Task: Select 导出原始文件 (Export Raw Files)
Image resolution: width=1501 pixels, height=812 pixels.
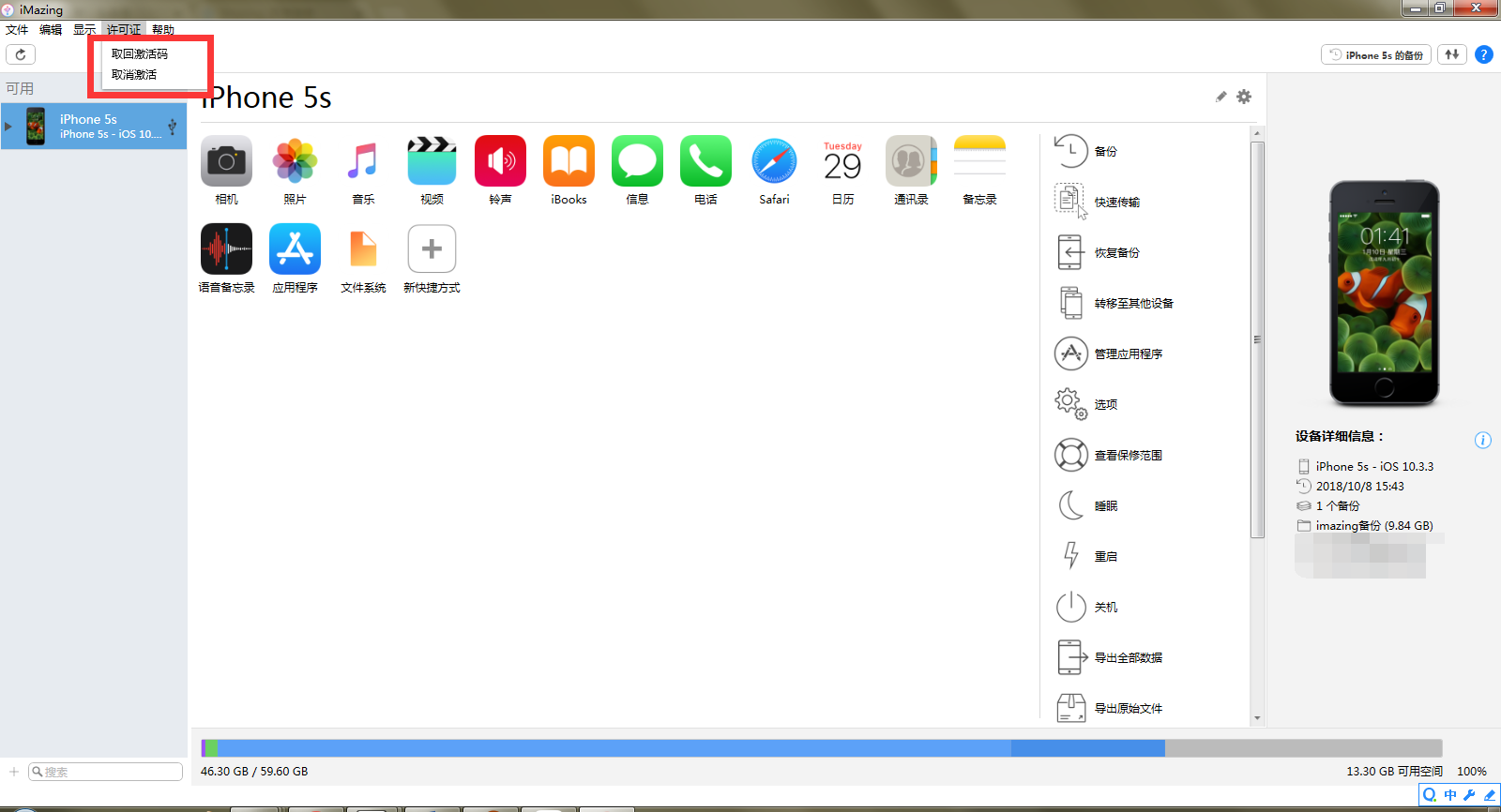Action: [1108, 708]
